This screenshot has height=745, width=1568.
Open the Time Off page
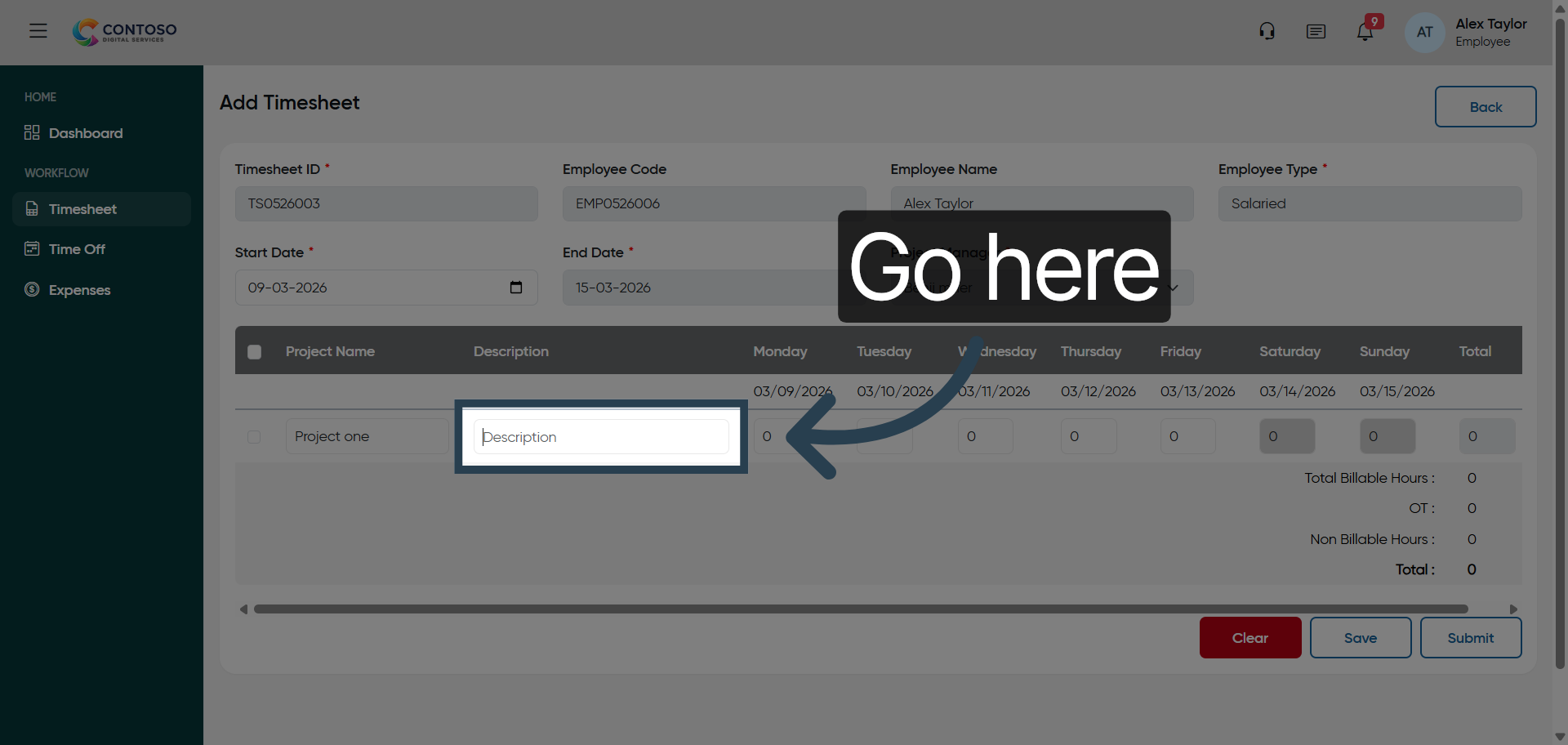[x=74, y=249]
